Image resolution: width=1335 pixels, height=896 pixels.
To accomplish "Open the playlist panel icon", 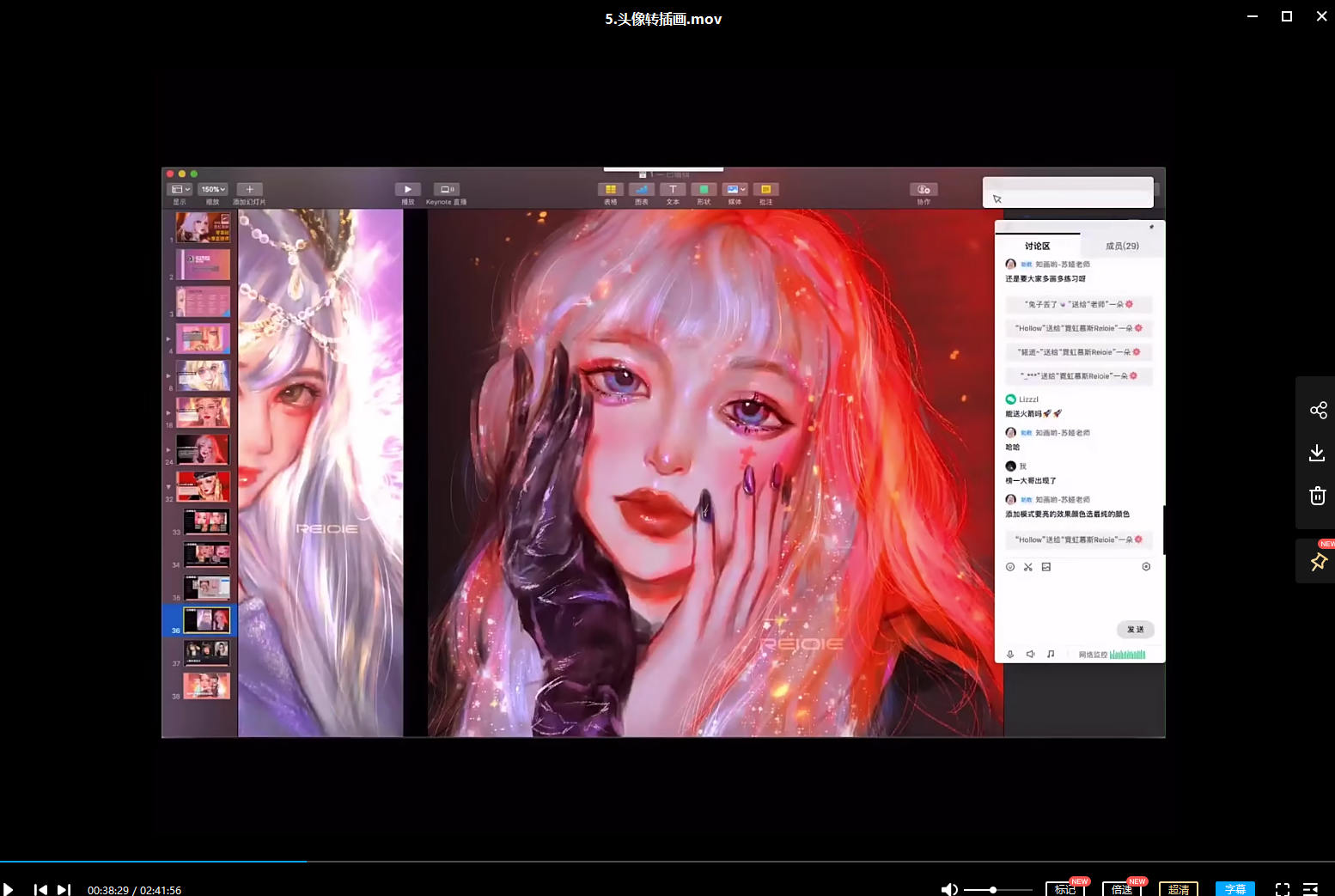I will [x=1311, y=889].
